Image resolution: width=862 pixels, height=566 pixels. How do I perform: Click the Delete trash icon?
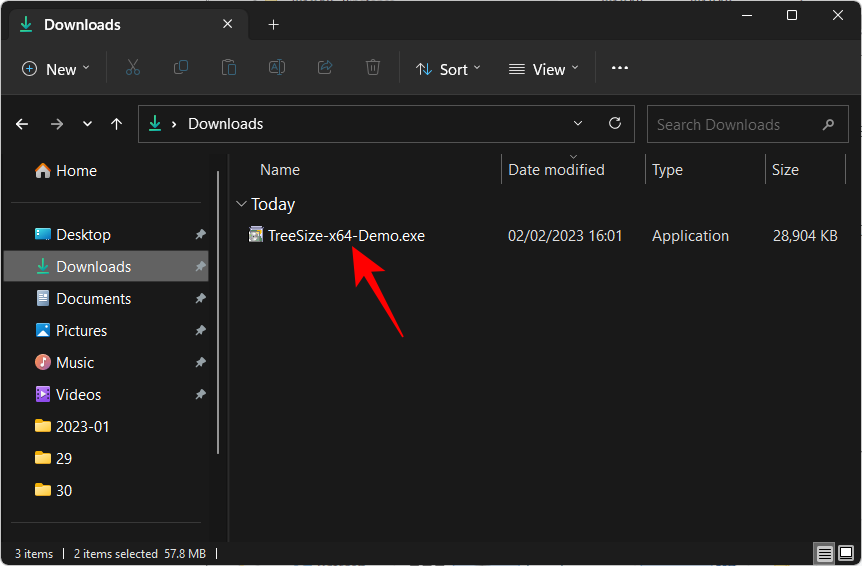coord(373,68)
